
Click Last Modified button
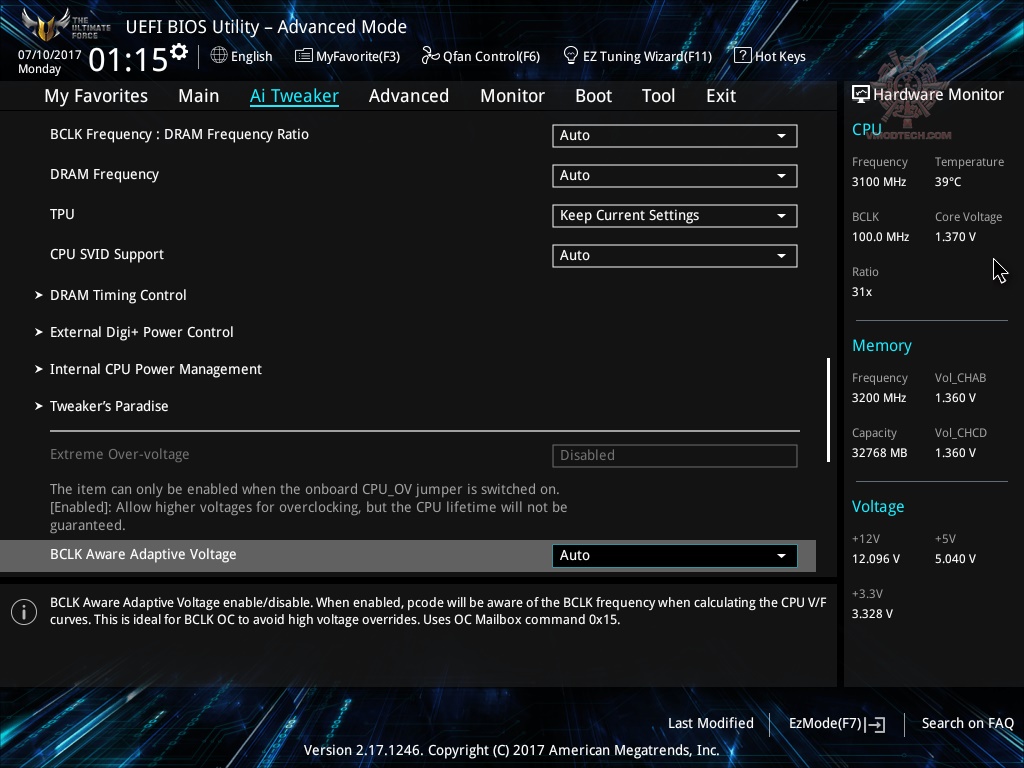tap(711, 724)
